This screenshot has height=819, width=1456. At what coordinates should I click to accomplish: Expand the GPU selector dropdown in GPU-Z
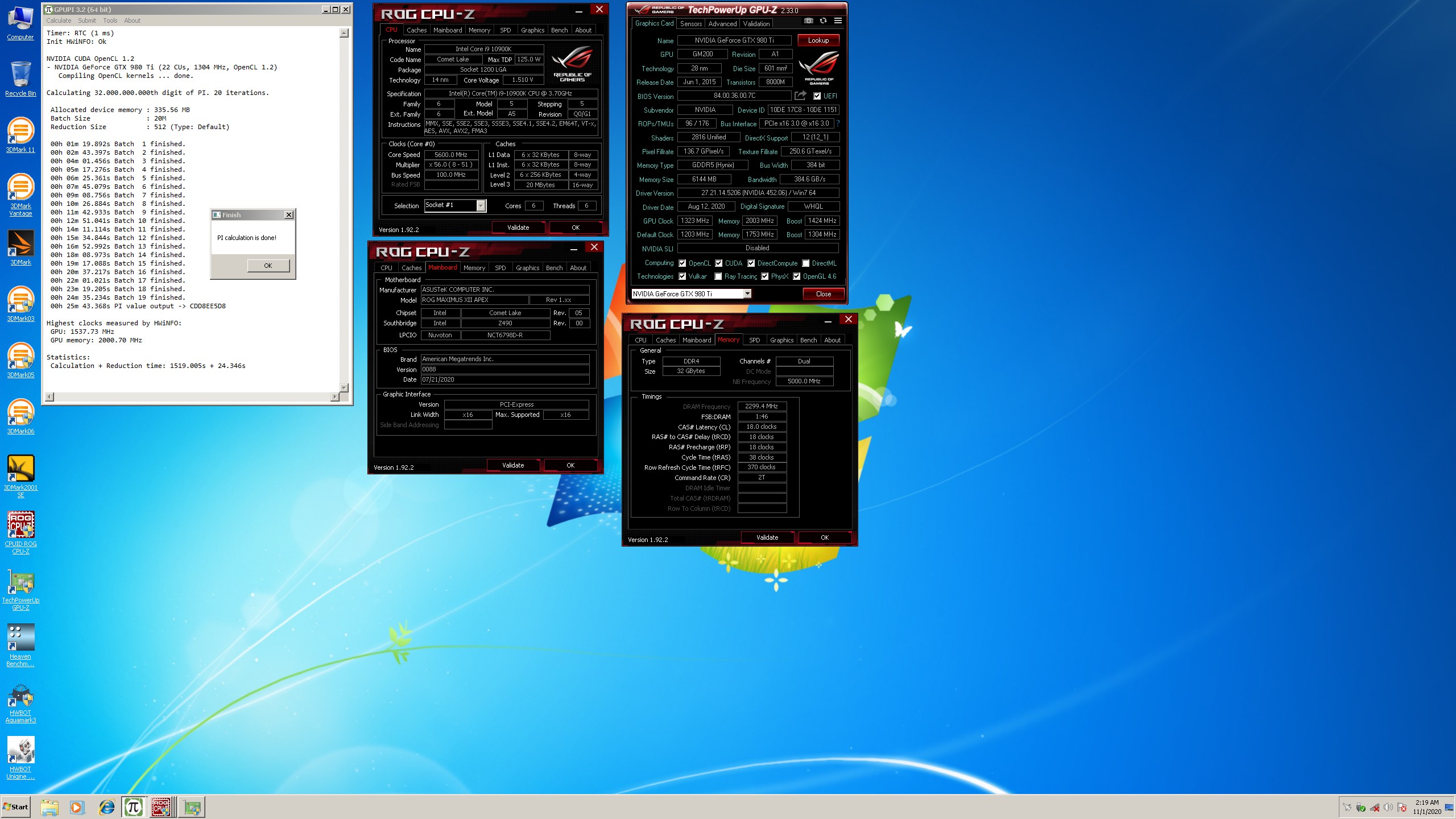click(747, 293)
